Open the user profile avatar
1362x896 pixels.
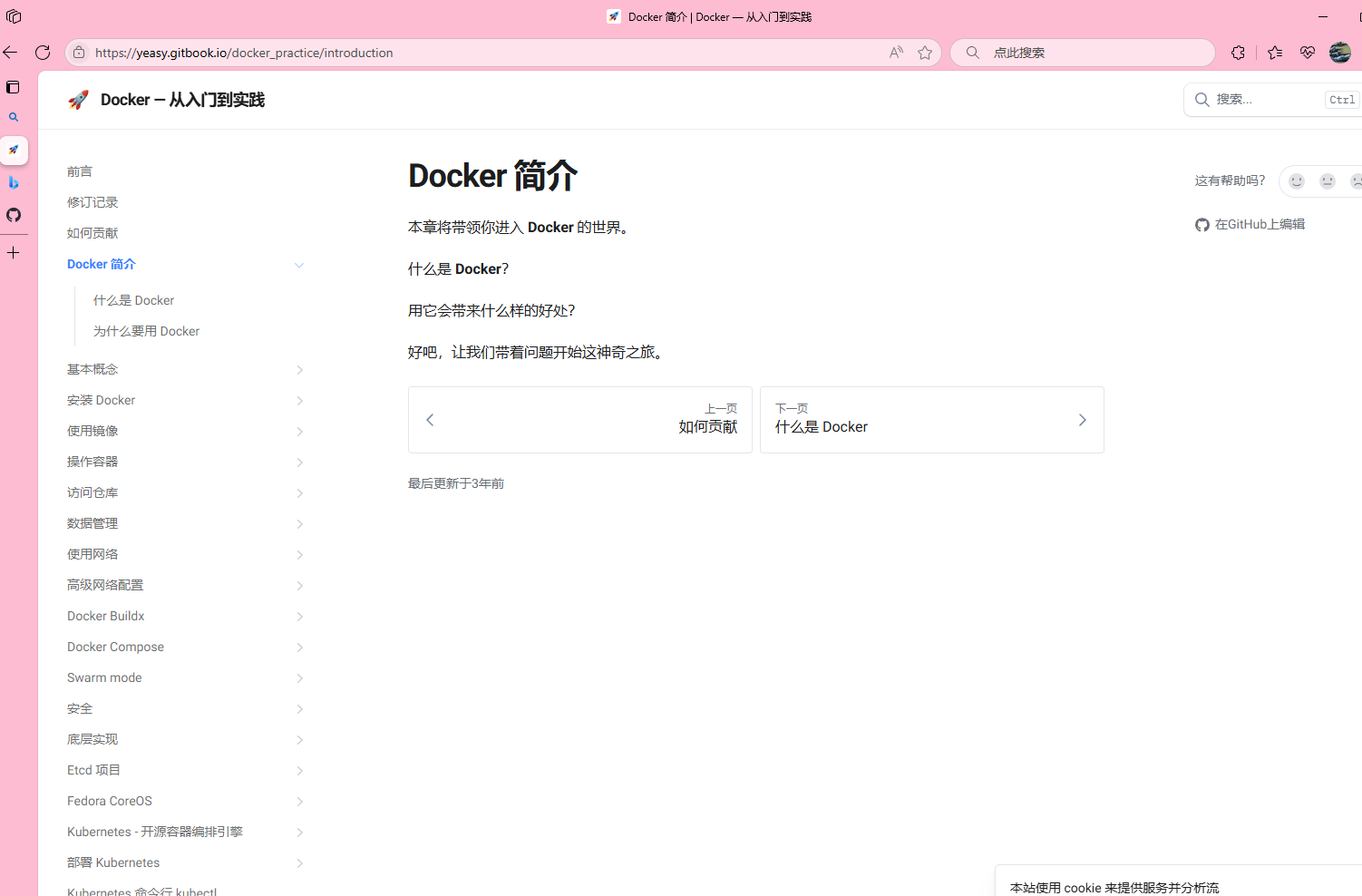click(1340, 53)
